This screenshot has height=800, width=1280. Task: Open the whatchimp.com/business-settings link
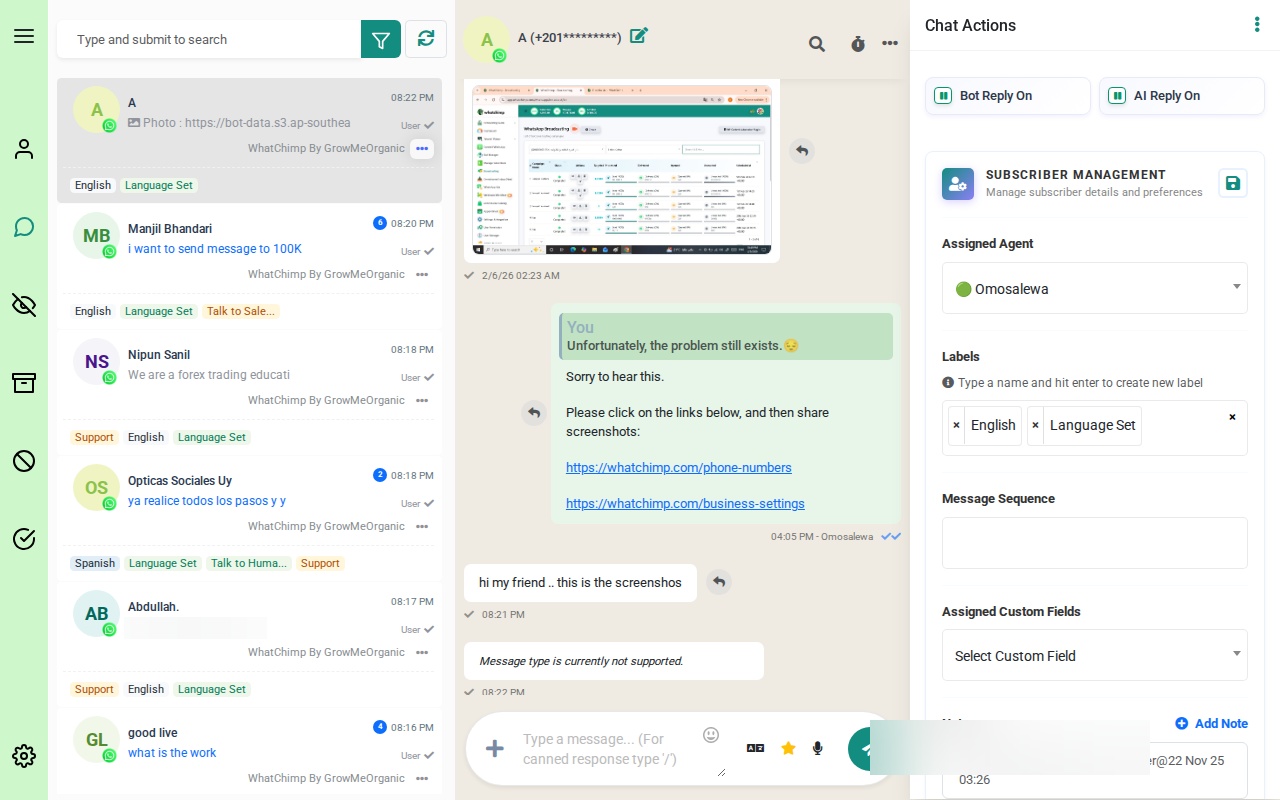tap(685, 503)
